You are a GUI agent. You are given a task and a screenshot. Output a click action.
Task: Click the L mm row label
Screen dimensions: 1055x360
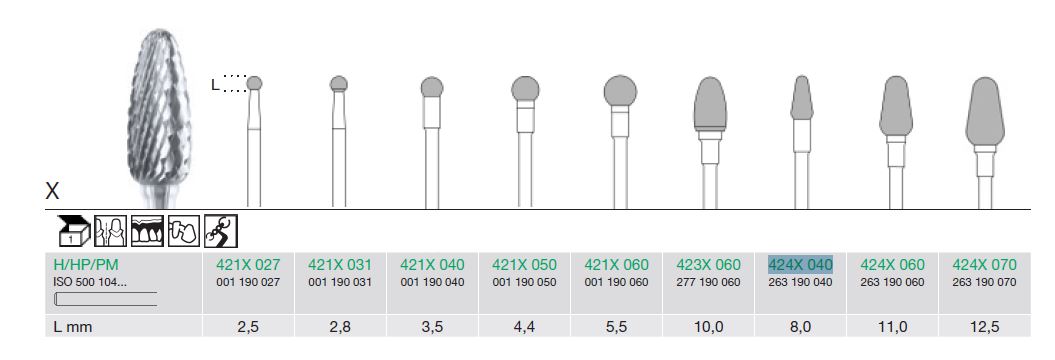(73, 327)
